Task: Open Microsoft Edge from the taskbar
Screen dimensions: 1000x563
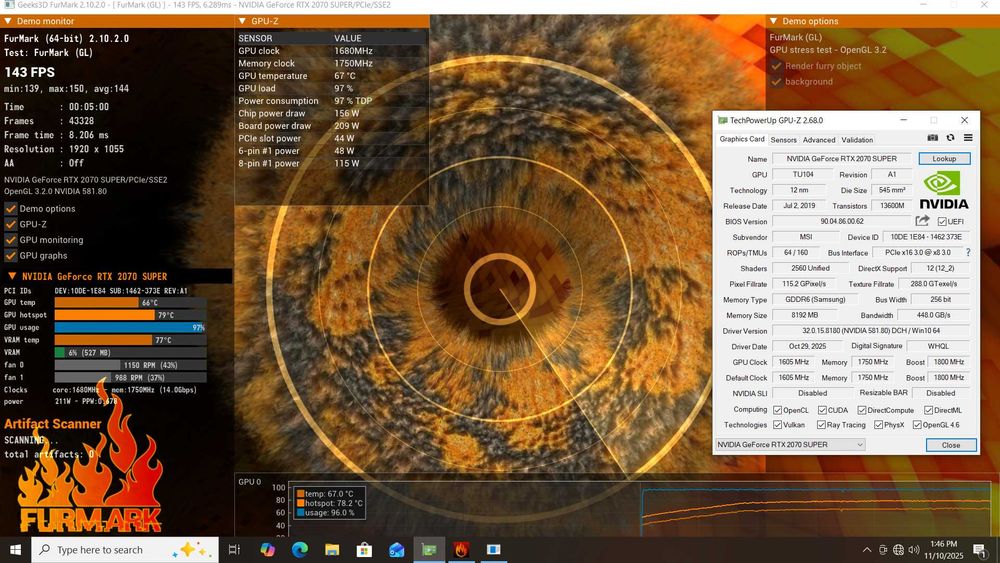Action: [300, 550]
